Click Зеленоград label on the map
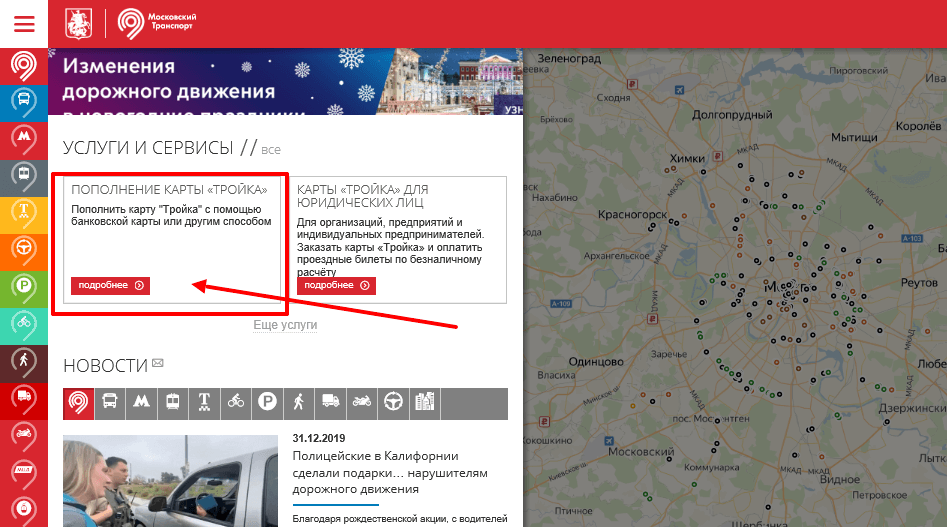The height and width of the screenshot is (527, 947). [x=569, y=59]
